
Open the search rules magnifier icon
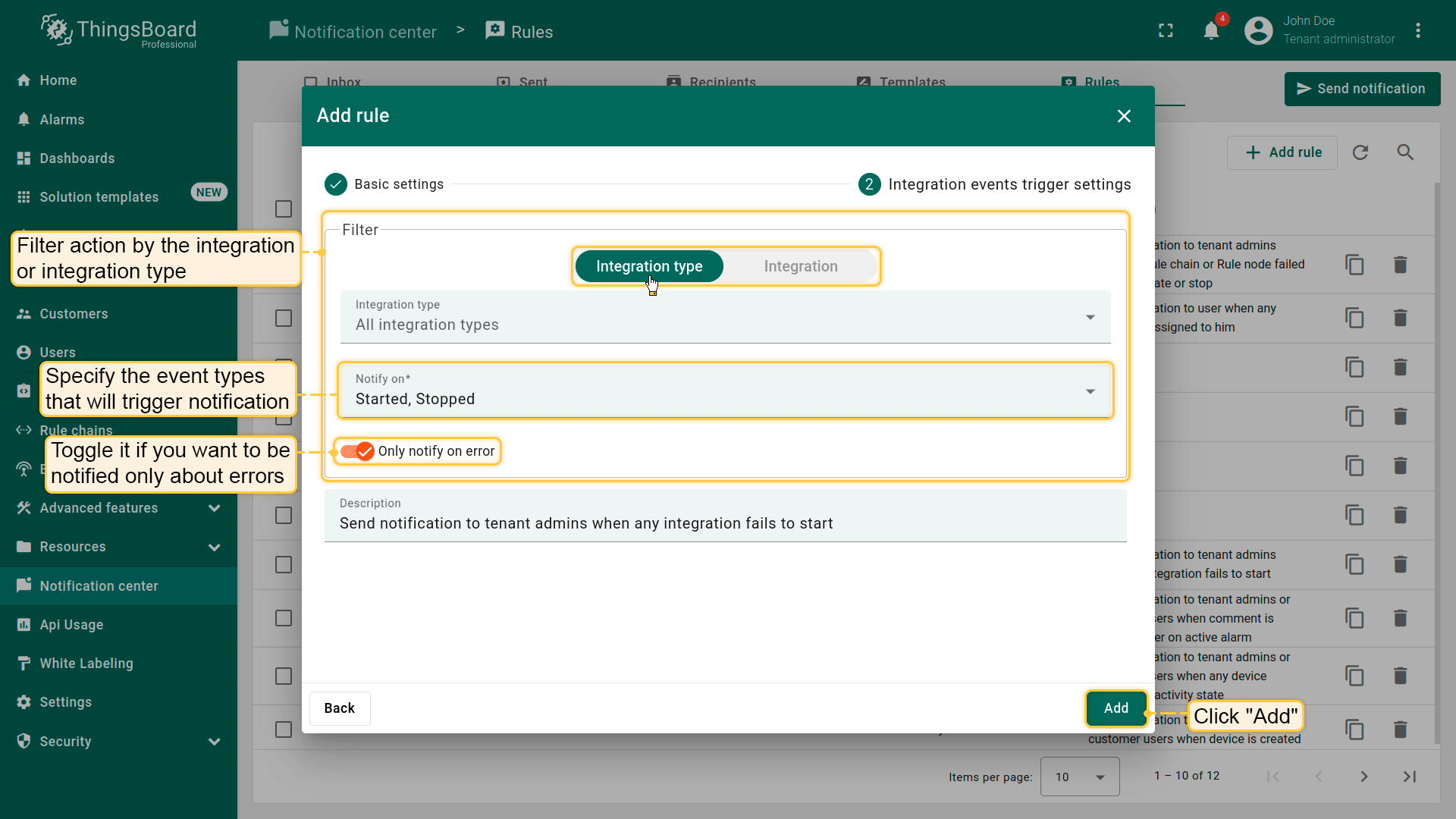[1405, 152]
